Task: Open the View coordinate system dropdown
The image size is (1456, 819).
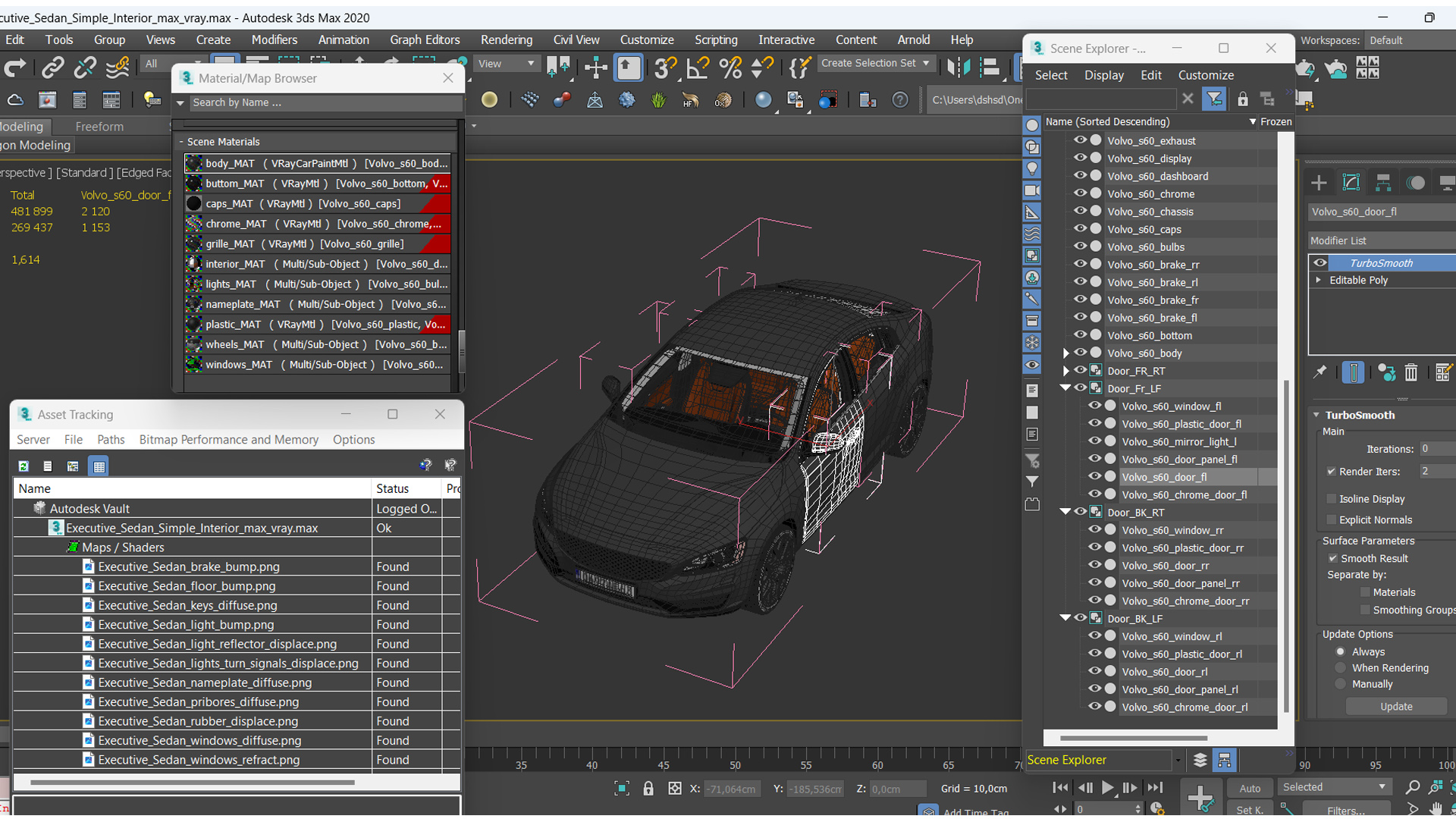Action: tap(506, 64)
